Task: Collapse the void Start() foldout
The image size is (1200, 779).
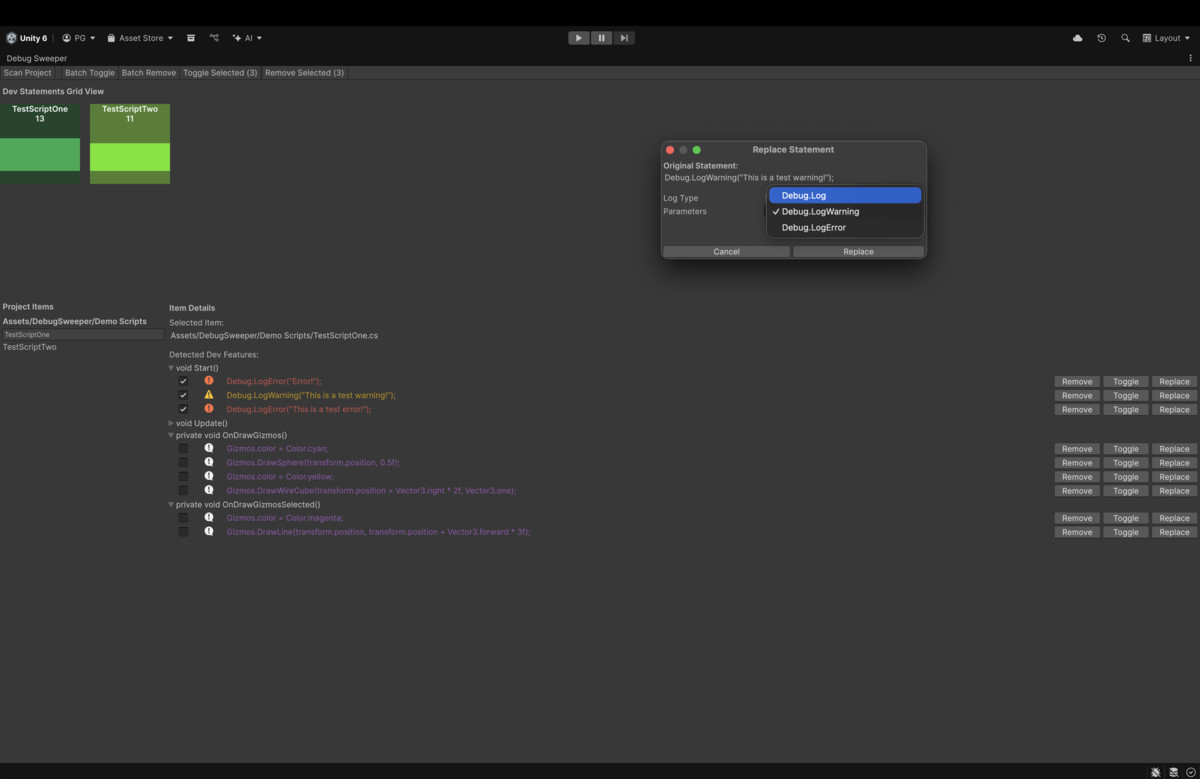Action: 171,368
